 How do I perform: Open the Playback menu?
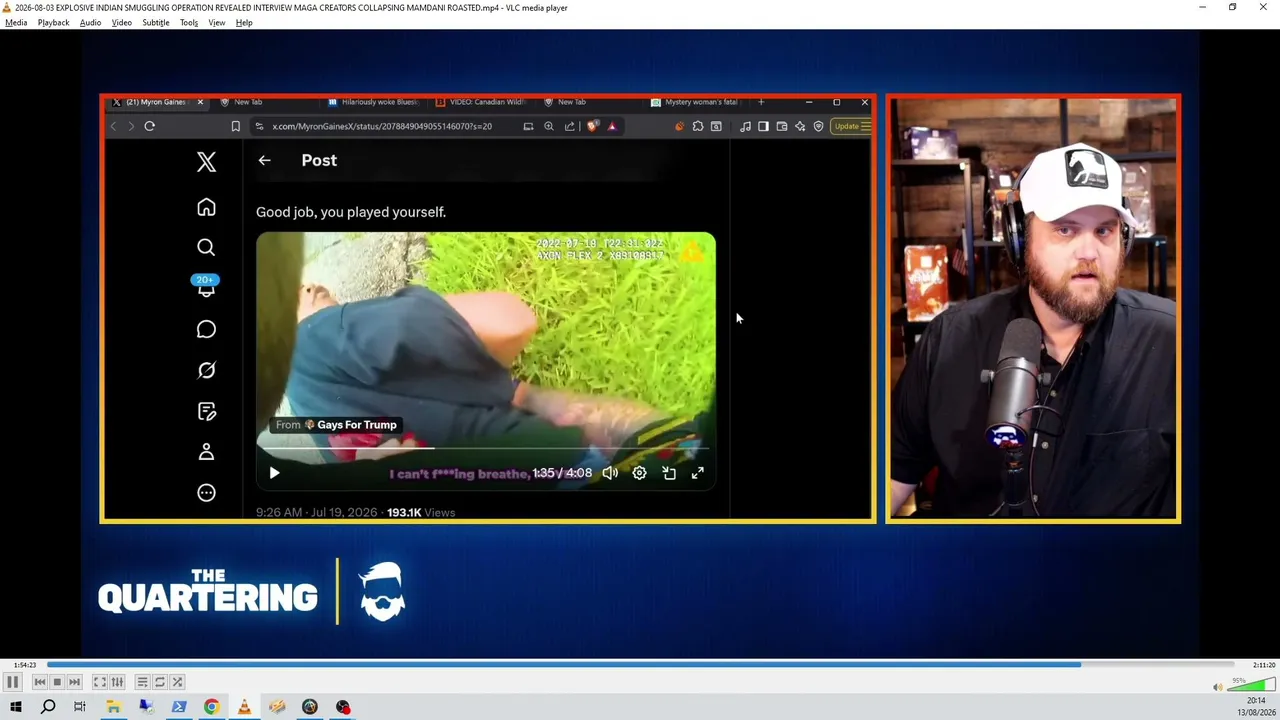54,22
